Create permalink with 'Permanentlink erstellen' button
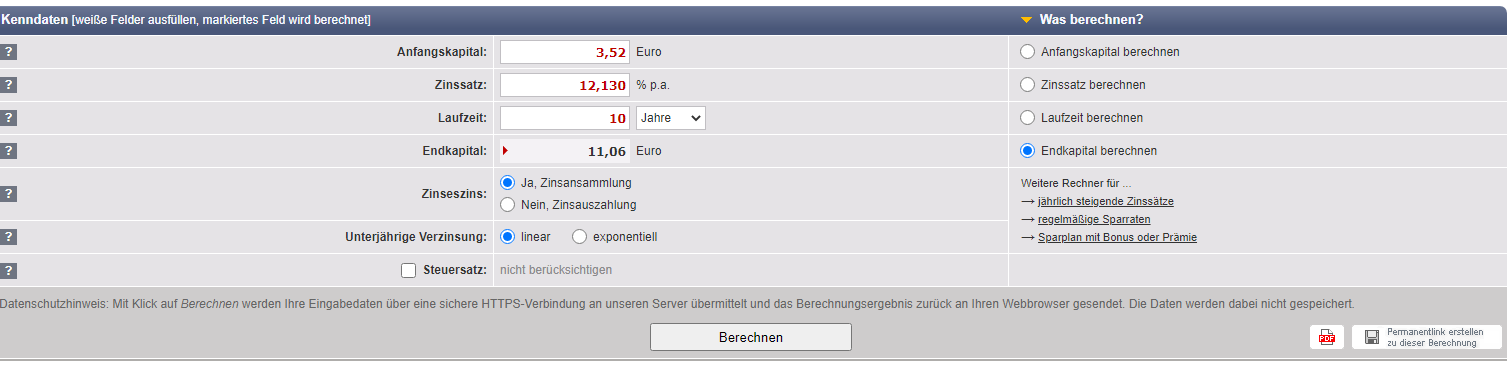The height and width of the screenshot is (369, 1512). click(1427, 338)
